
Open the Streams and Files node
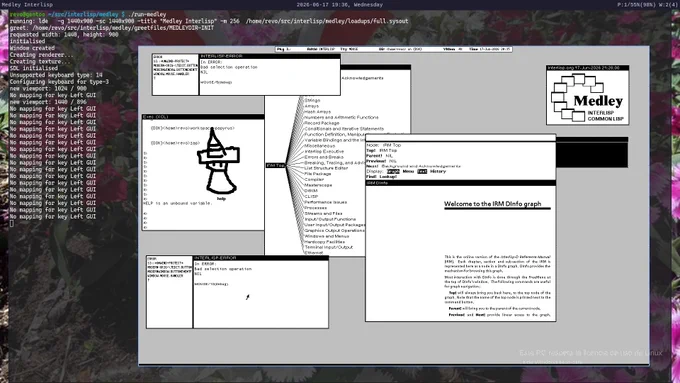tap(324, 213)
